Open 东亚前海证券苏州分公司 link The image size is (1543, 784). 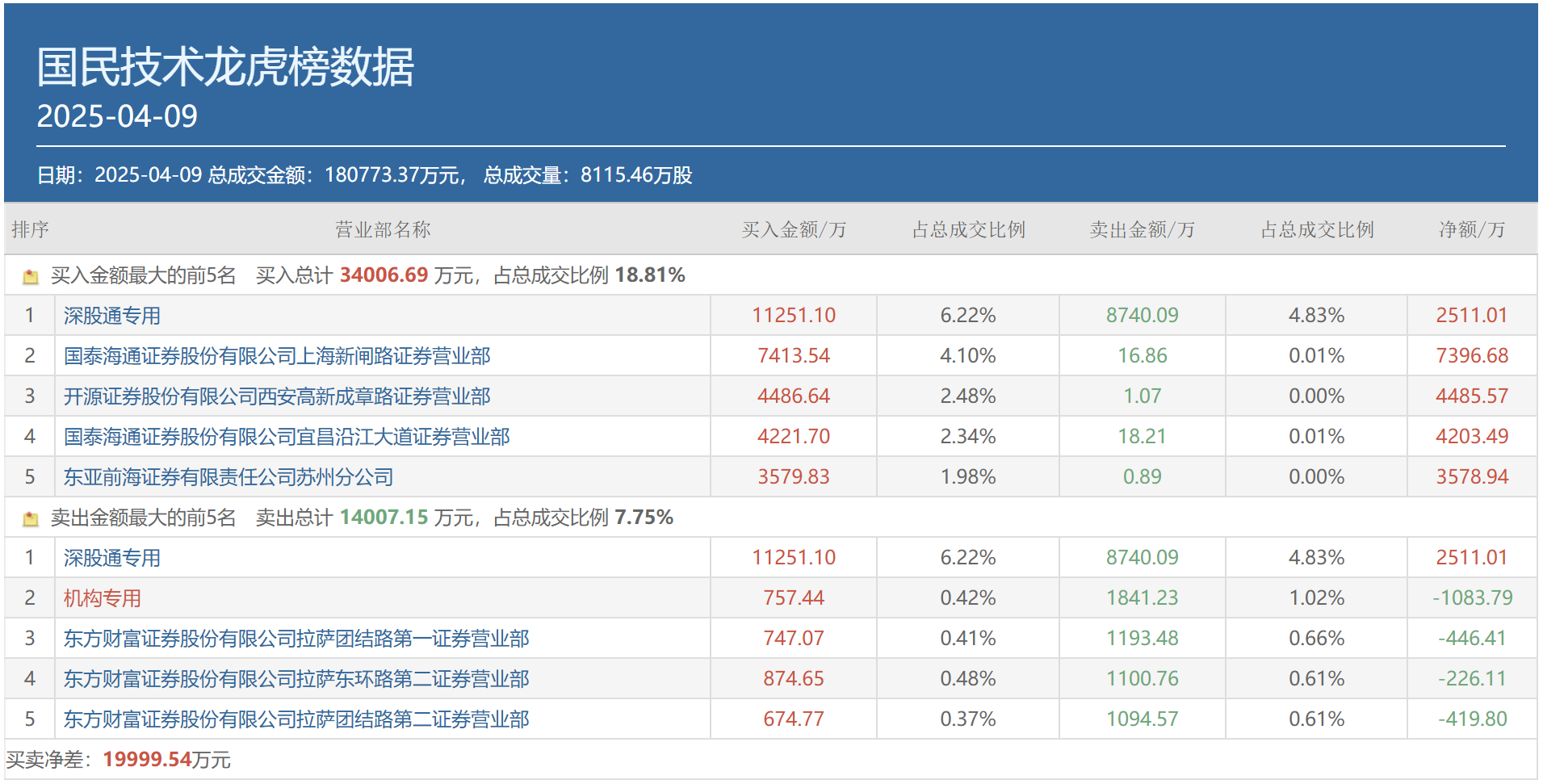coord(229,477)
